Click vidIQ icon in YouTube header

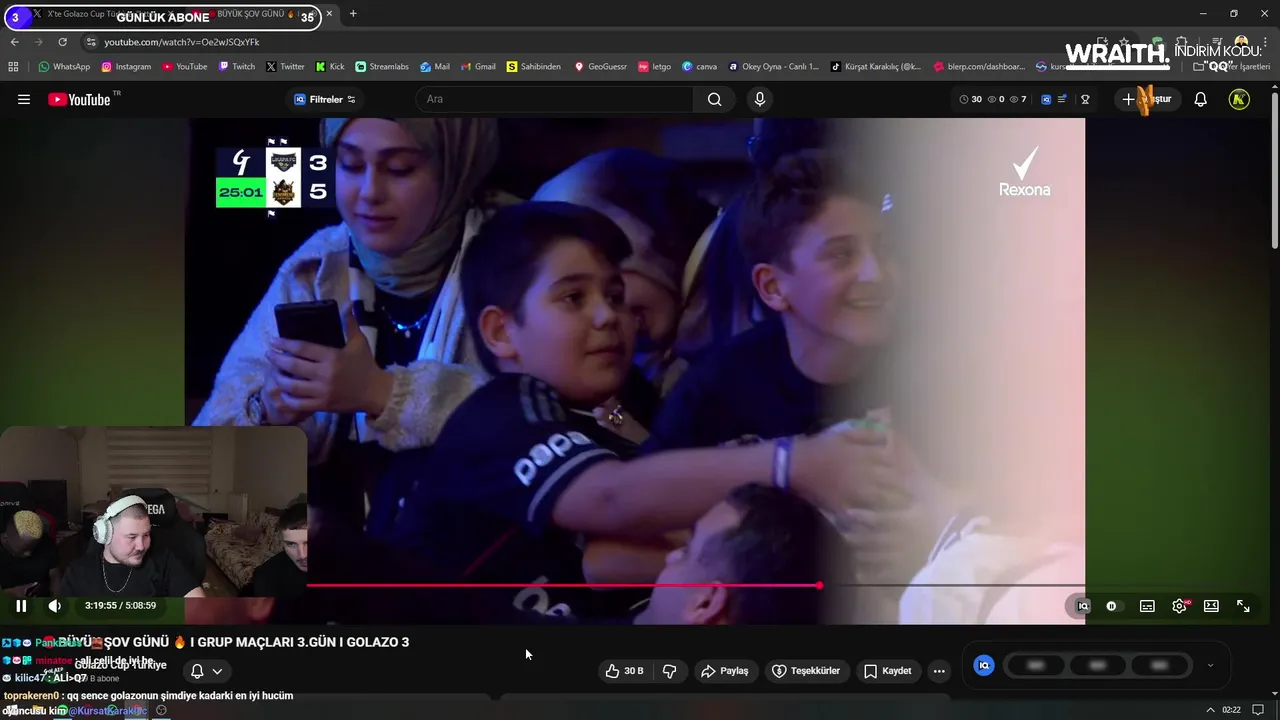[1046, 99]
